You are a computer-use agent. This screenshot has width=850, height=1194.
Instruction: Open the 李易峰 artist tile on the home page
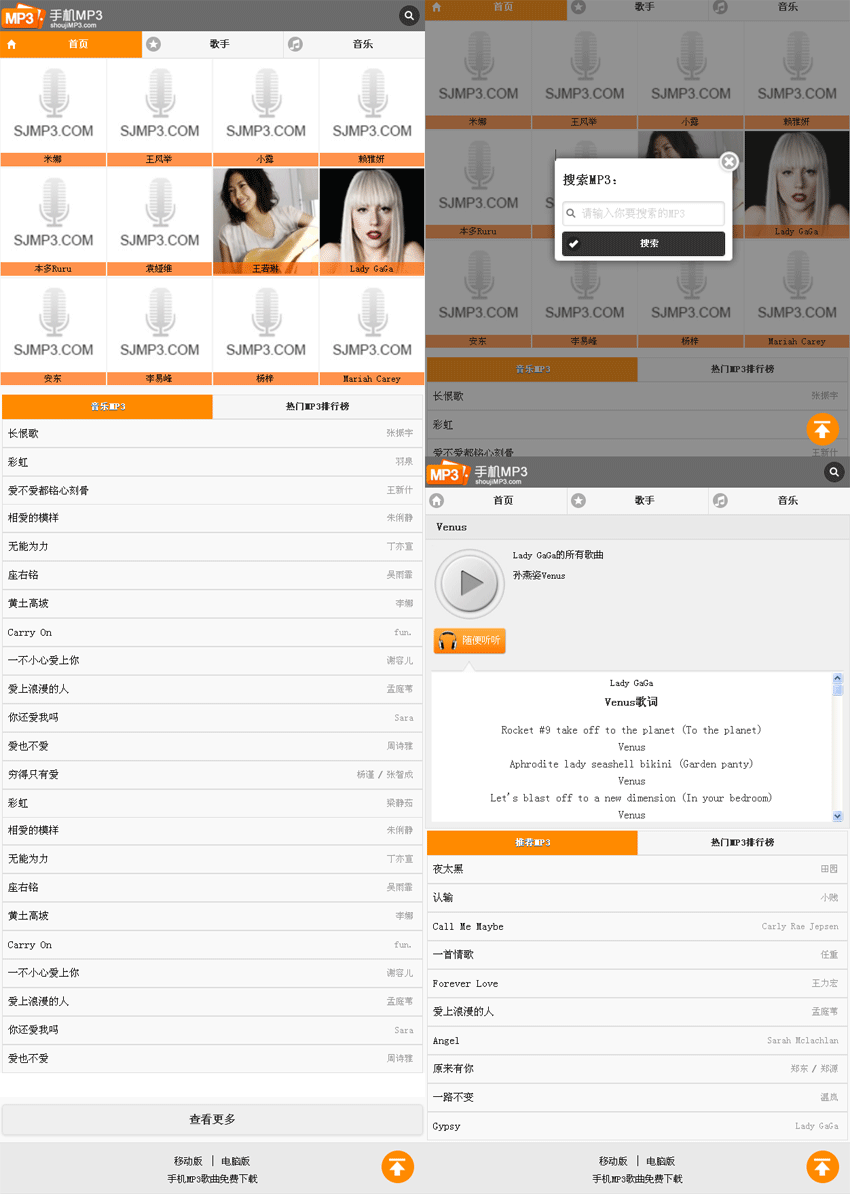pos(159,331)
